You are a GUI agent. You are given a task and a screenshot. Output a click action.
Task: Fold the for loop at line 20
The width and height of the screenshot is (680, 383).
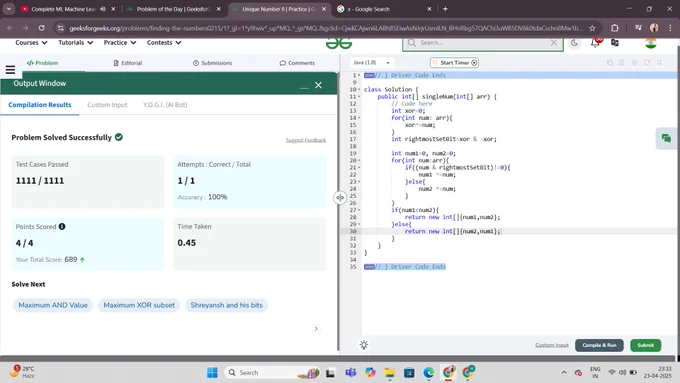click(359, 160)
